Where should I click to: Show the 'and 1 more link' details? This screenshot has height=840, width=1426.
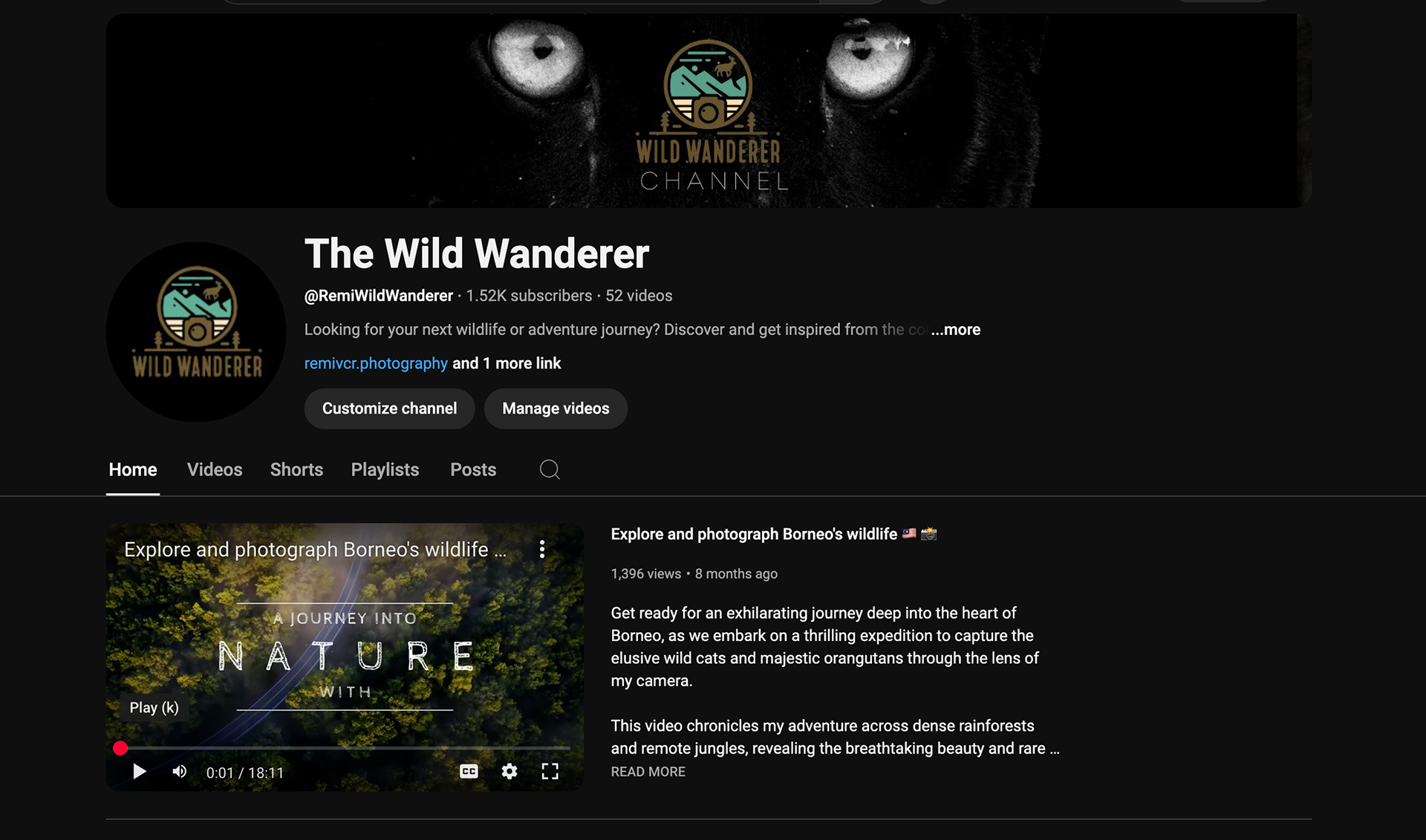[x=507, y=363]
